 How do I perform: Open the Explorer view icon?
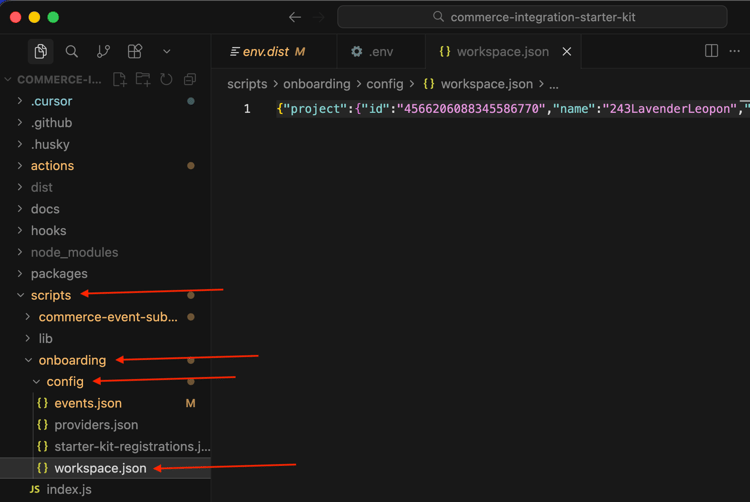pos(41,51)
